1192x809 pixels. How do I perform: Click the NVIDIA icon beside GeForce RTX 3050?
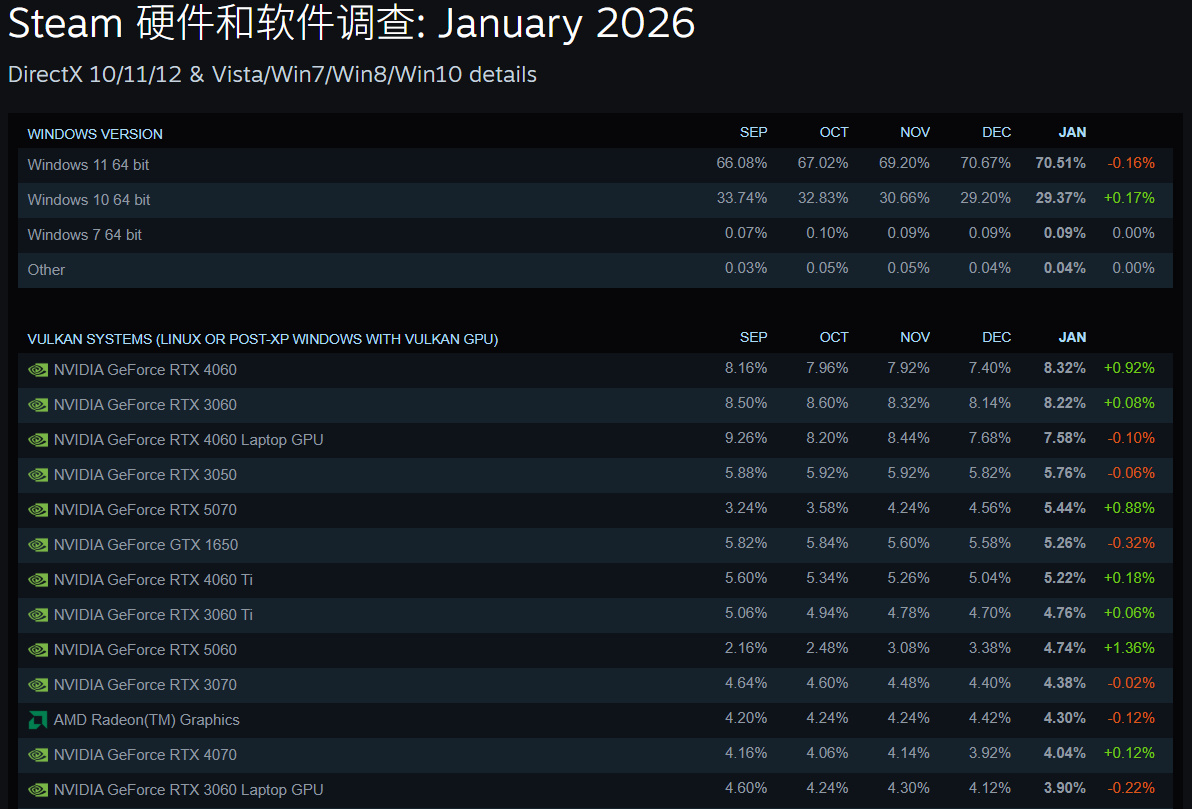[x=38, y=475]
